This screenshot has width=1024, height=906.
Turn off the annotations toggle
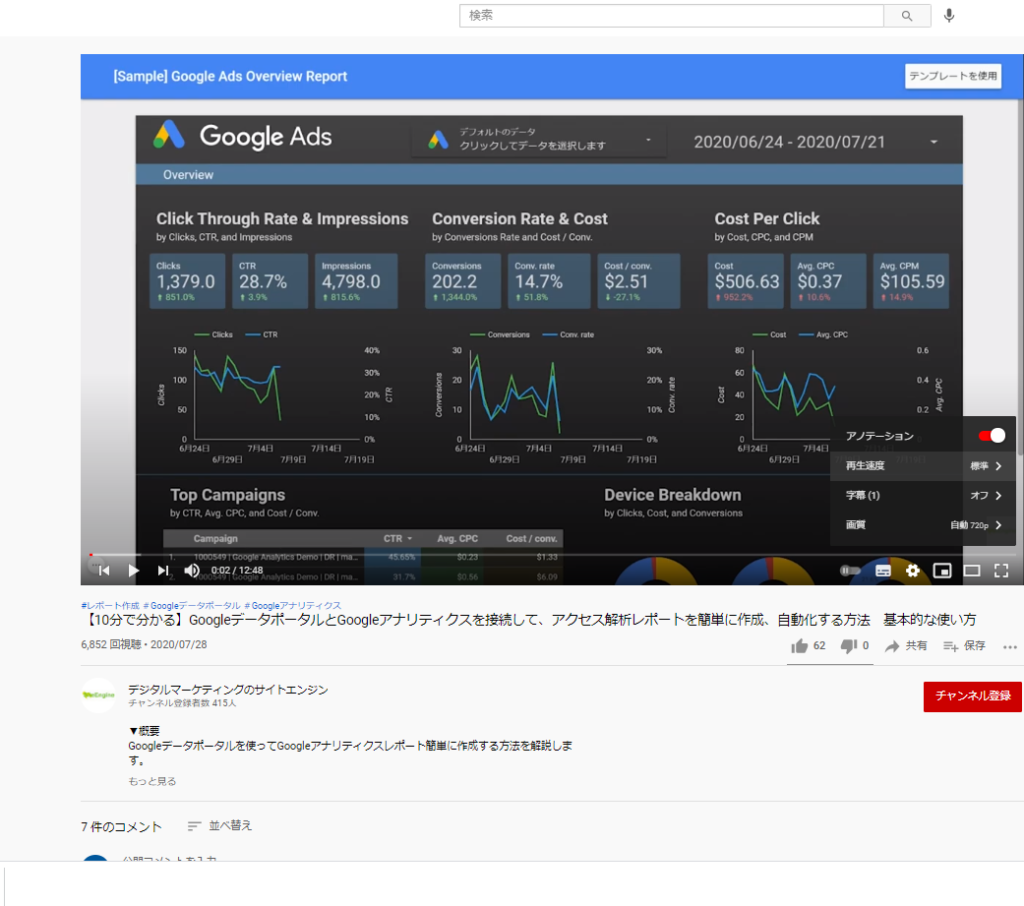991,436
